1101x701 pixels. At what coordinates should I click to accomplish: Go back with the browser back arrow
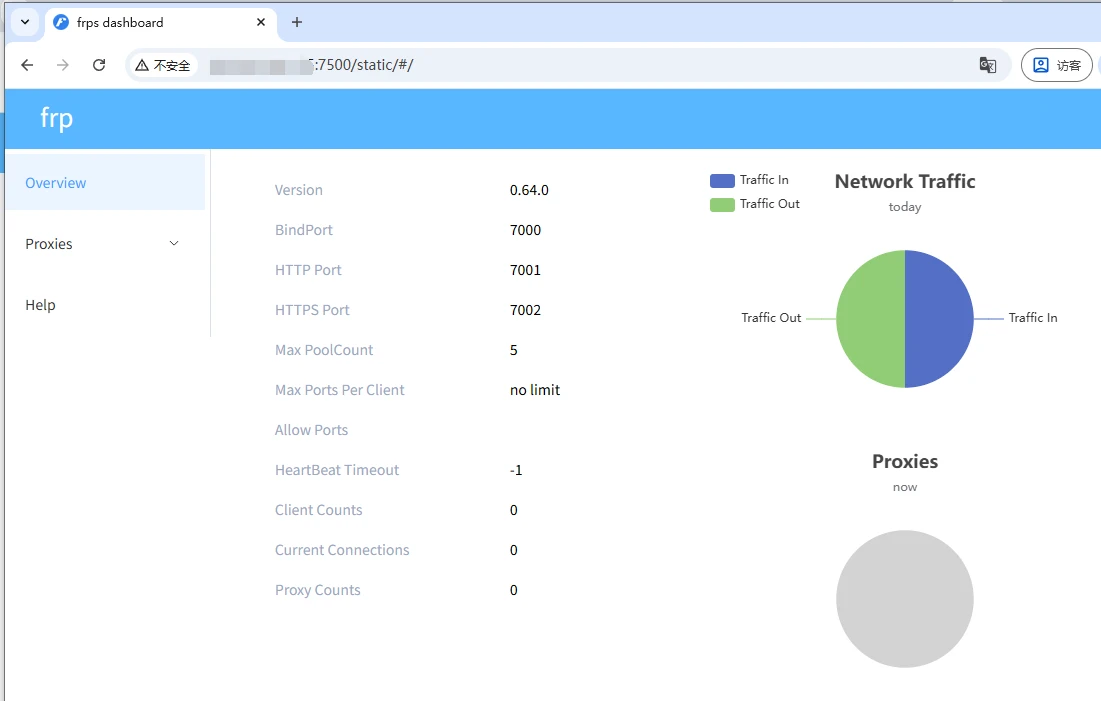(x=27, y=65)
